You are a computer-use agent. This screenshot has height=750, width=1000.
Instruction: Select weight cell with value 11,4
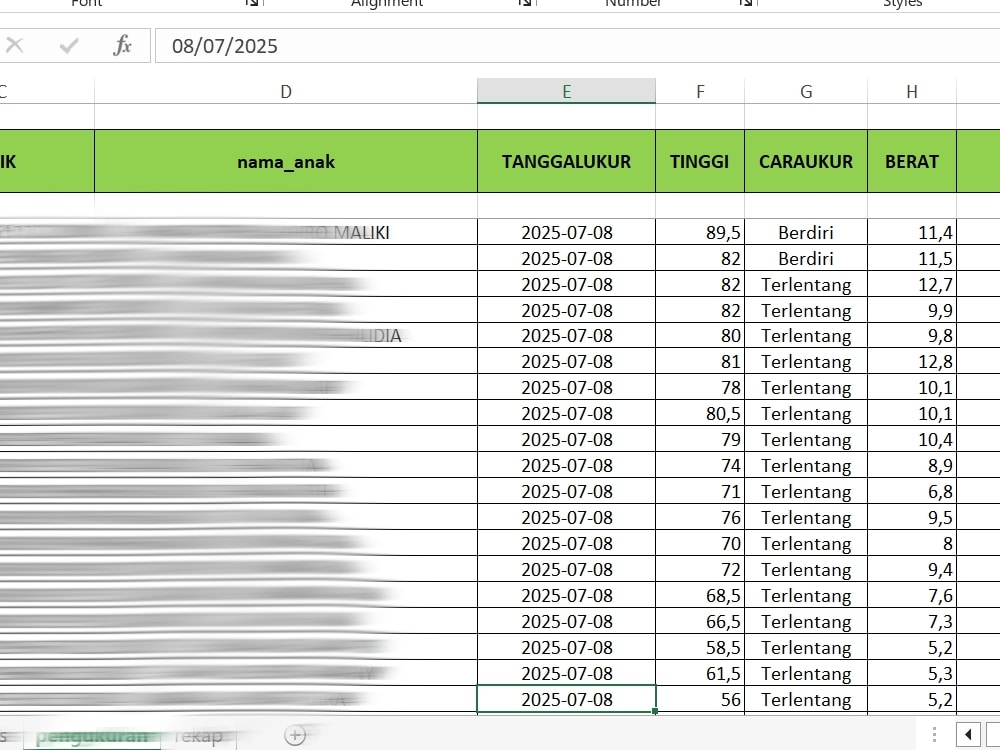912,232
